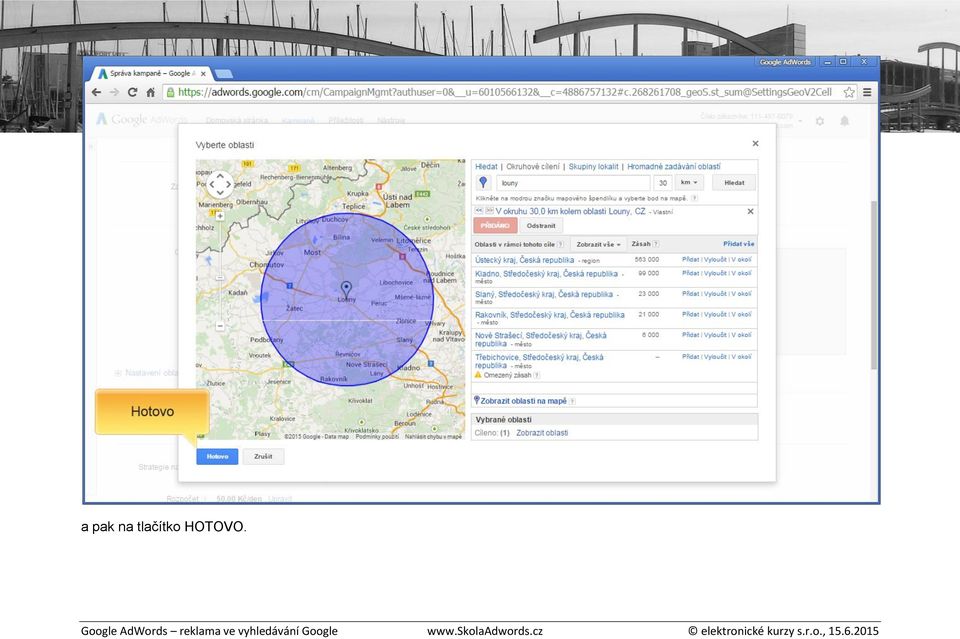Open Kladno, Středočeský kraj link
Image resolution: width=960 pixels, height=639 pixels.
click(546, 274)
